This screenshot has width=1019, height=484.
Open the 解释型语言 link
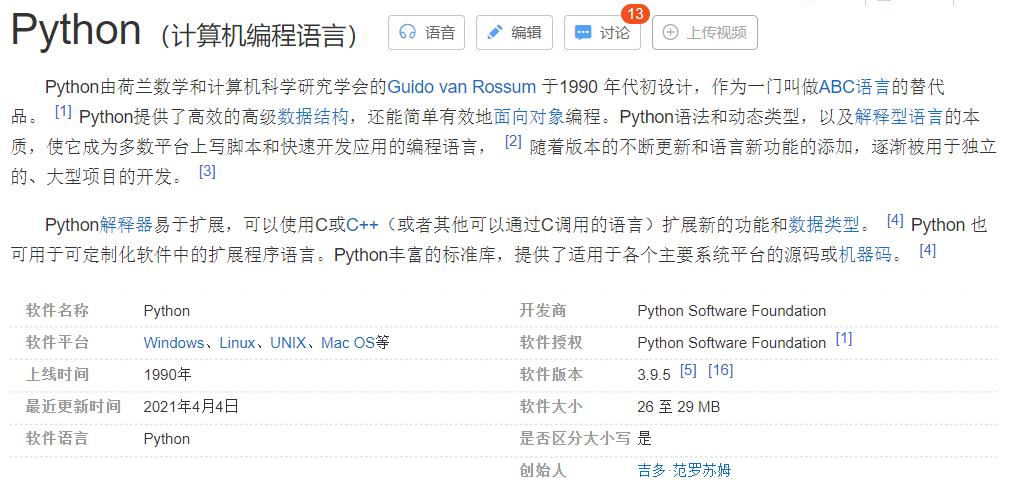click(899, 117)
